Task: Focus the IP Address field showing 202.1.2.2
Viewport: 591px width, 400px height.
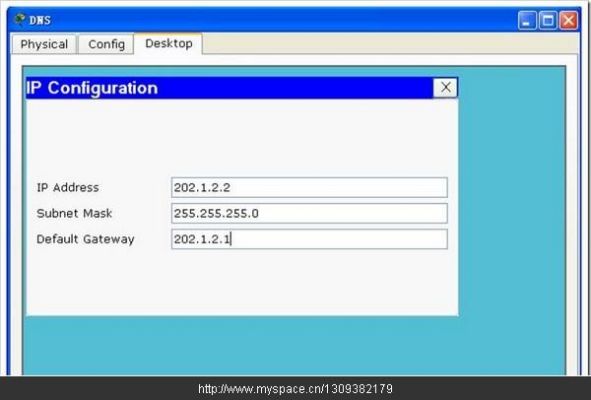Action: coord(309,187)
